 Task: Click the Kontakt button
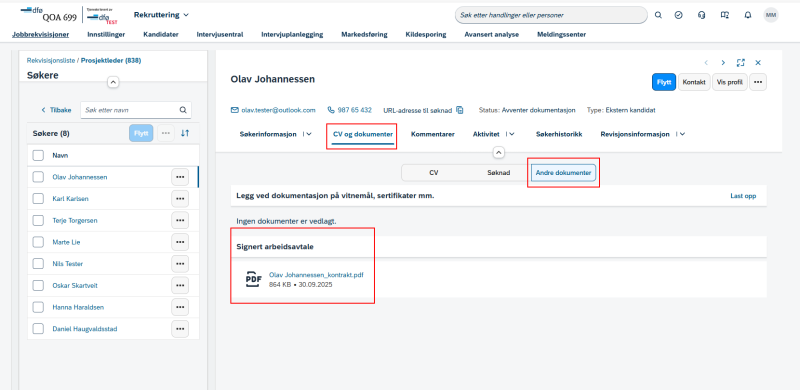point(694,82)
